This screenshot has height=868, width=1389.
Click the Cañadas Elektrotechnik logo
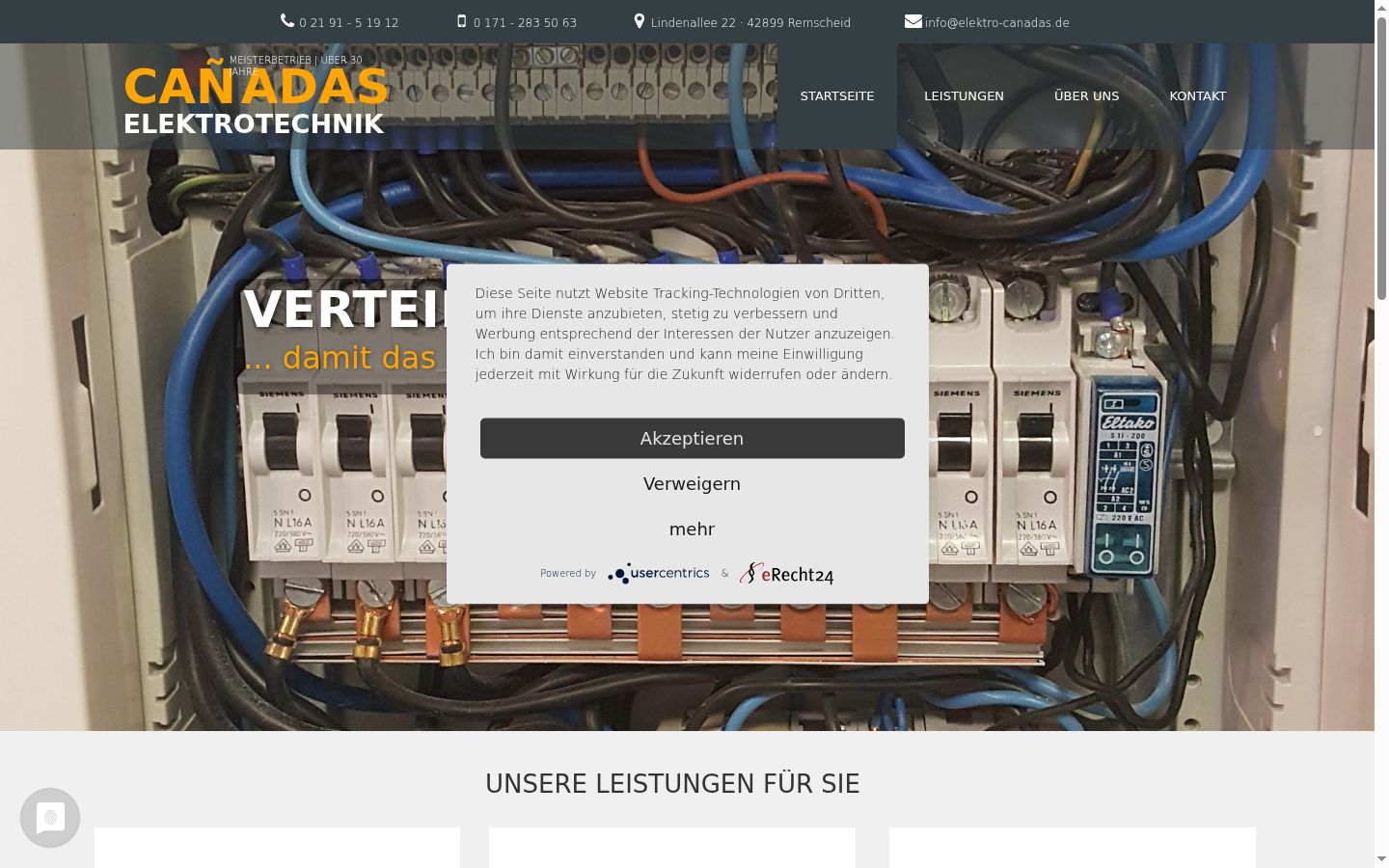[x=256, y=98]
